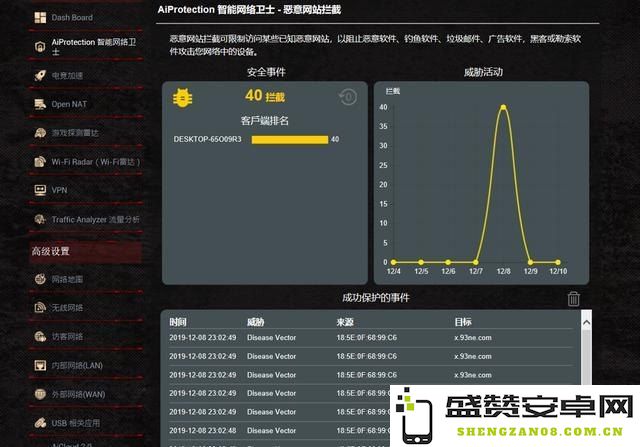This screenshot has height=447, width=640.
Task: Click the rocket icon for 电竞加速
Action: 40,76
